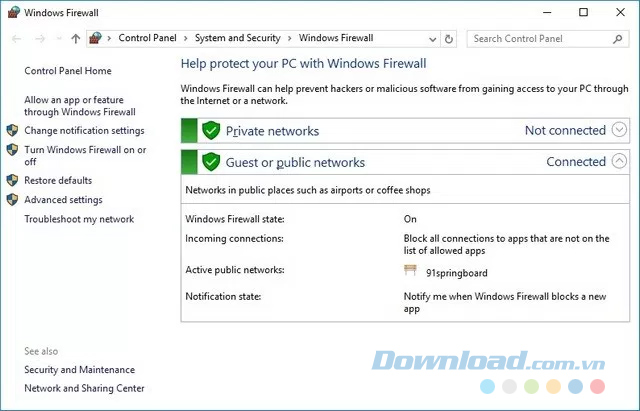Click shield icon beside Change notification settings
The width and height of the screenshot is (640, 411).
coord(12,131)
